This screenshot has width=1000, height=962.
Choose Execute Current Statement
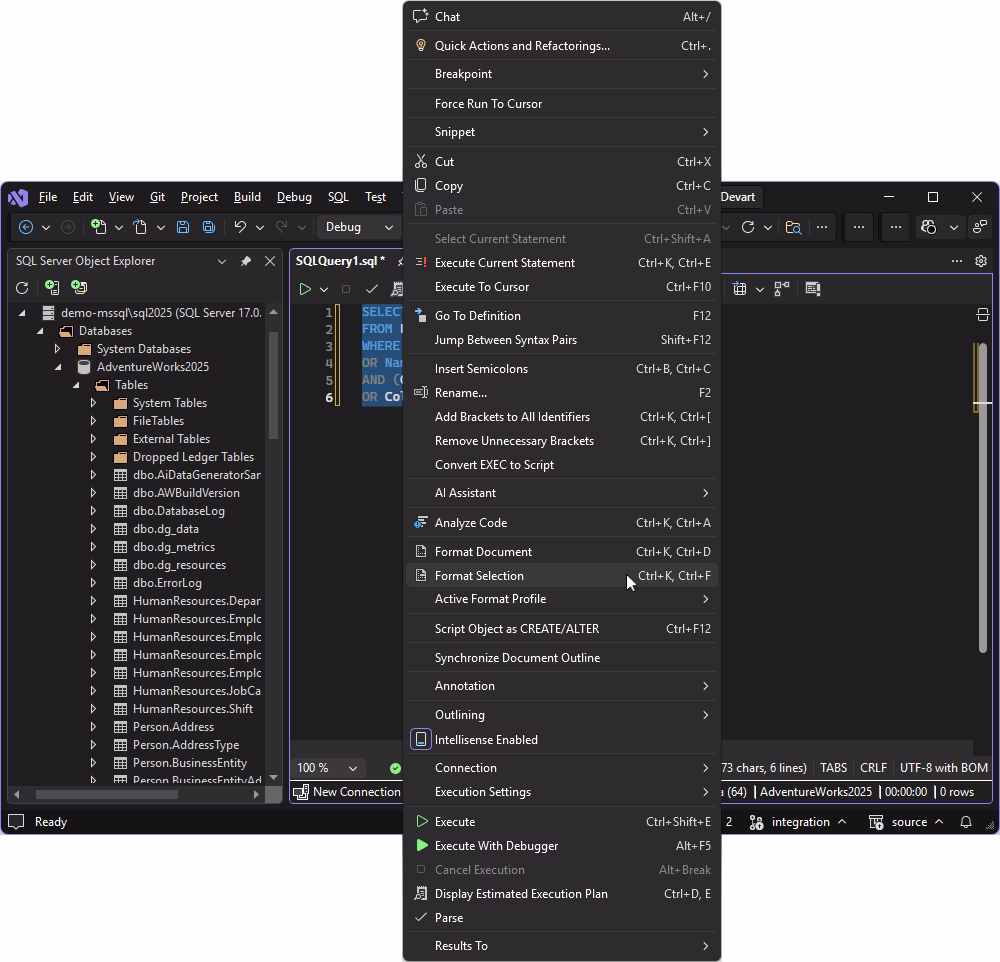[562, 263]
